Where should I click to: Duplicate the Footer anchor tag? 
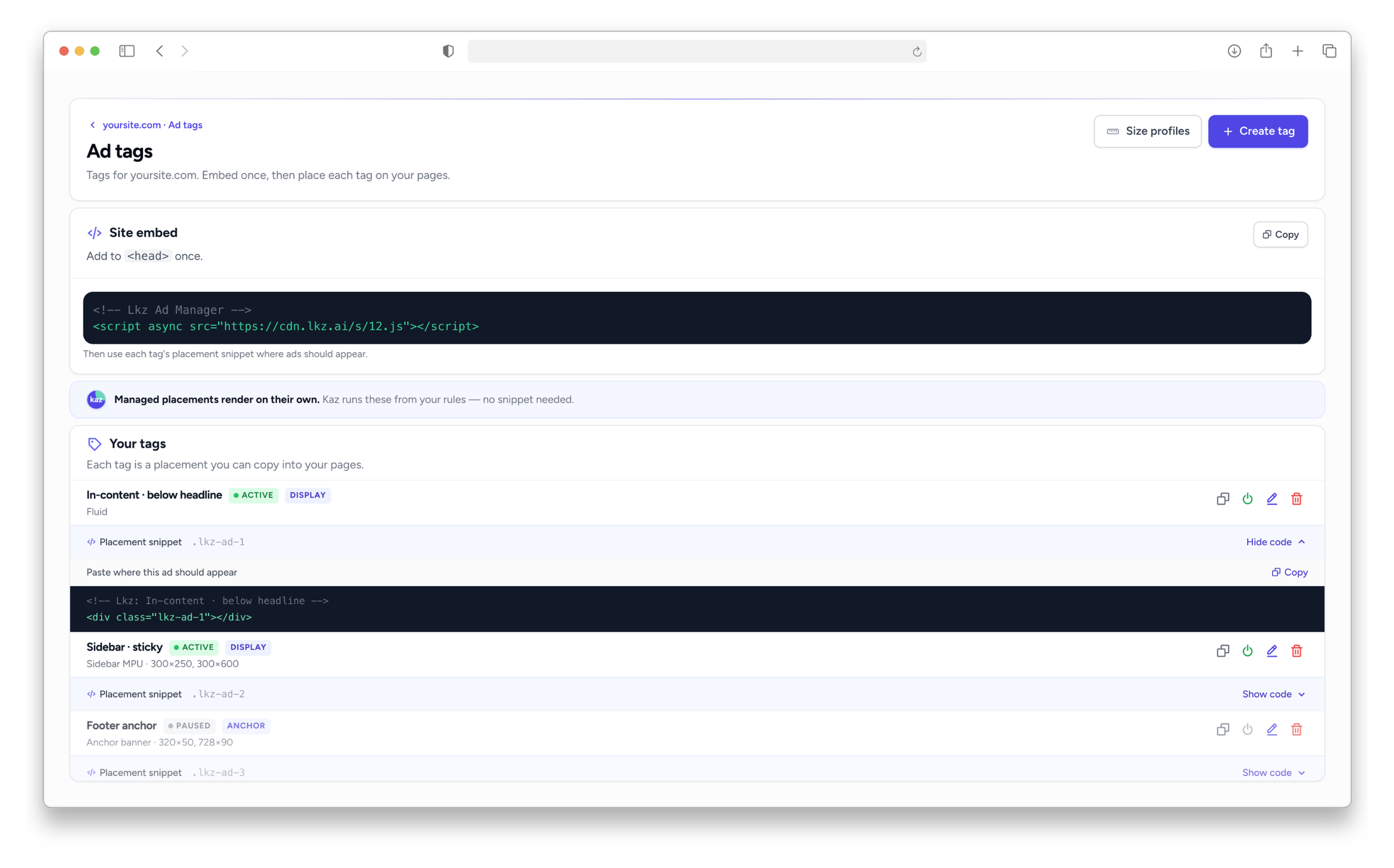point(1222,729)
